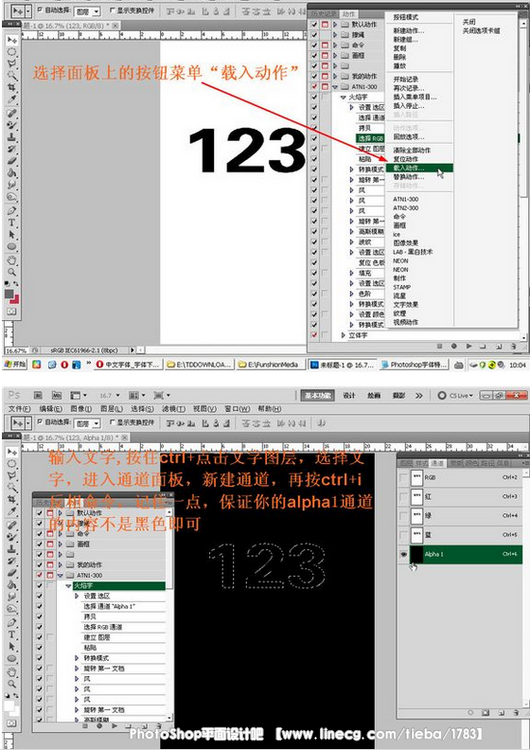Open E:\FunshionMedia folder in the taskbar
Screen dimensions: 530x750
pos(271,364)
